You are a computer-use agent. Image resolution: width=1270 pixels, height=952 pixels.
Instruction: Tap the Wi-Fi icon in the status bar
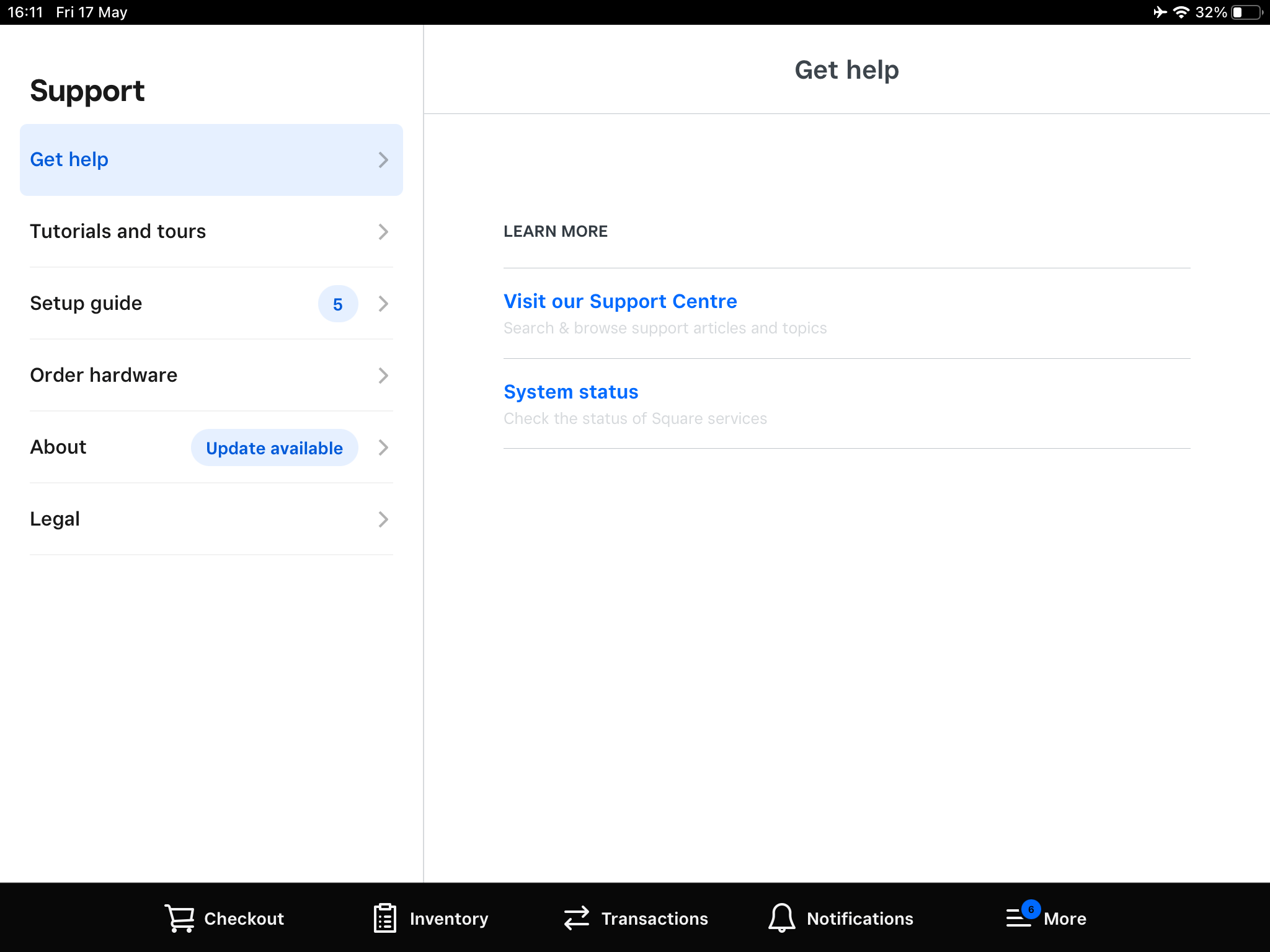pyautogui.click(x=1182, y=11)
